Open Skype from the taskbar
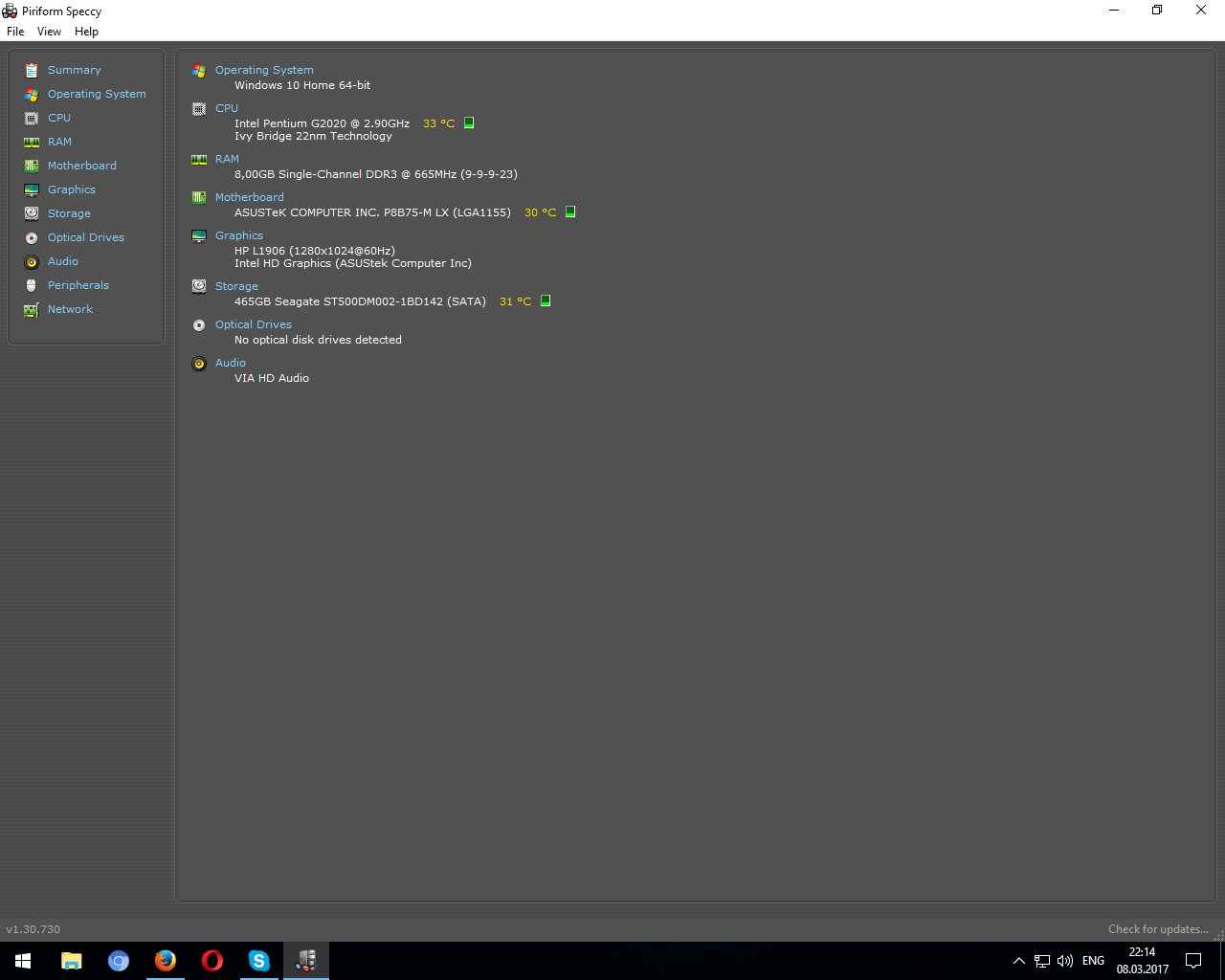The width and height of the screenshot is (1225, 980). coord(259,961)
